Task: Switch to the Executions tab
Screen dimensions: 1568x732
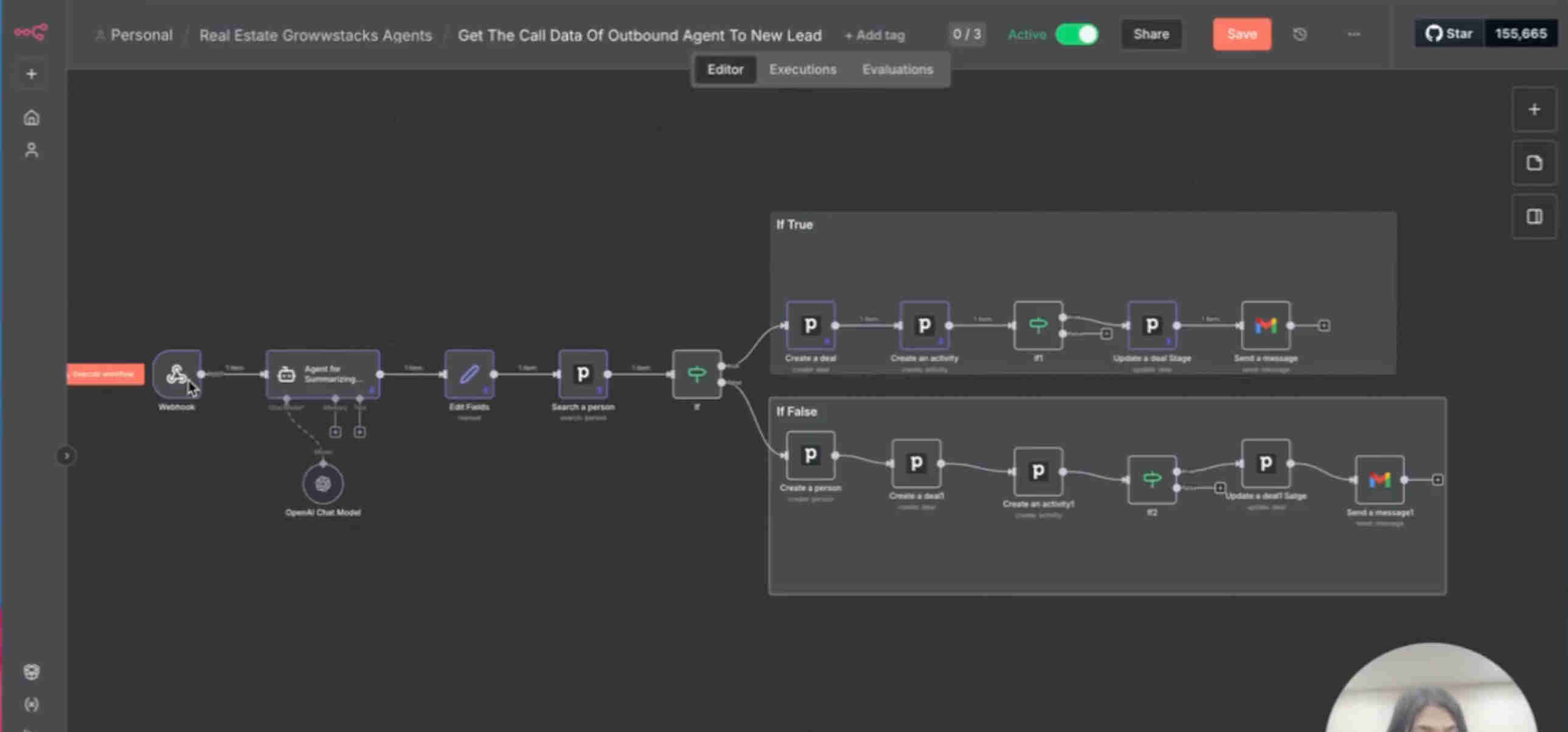Action: coord(802,69)
